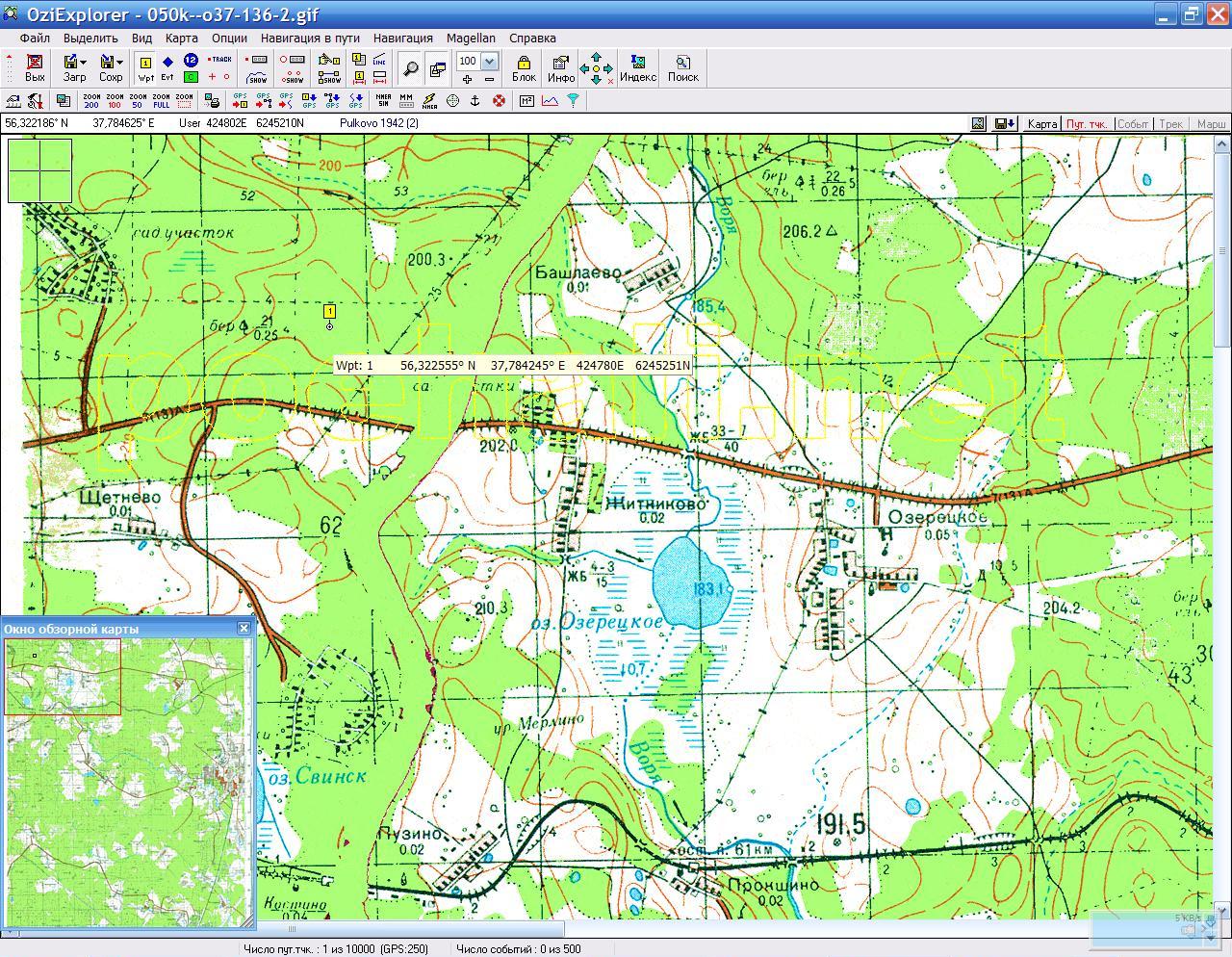The image size is (1232, 957).
Task: Toggle the MM moving map icon
Action: (406, 100)
